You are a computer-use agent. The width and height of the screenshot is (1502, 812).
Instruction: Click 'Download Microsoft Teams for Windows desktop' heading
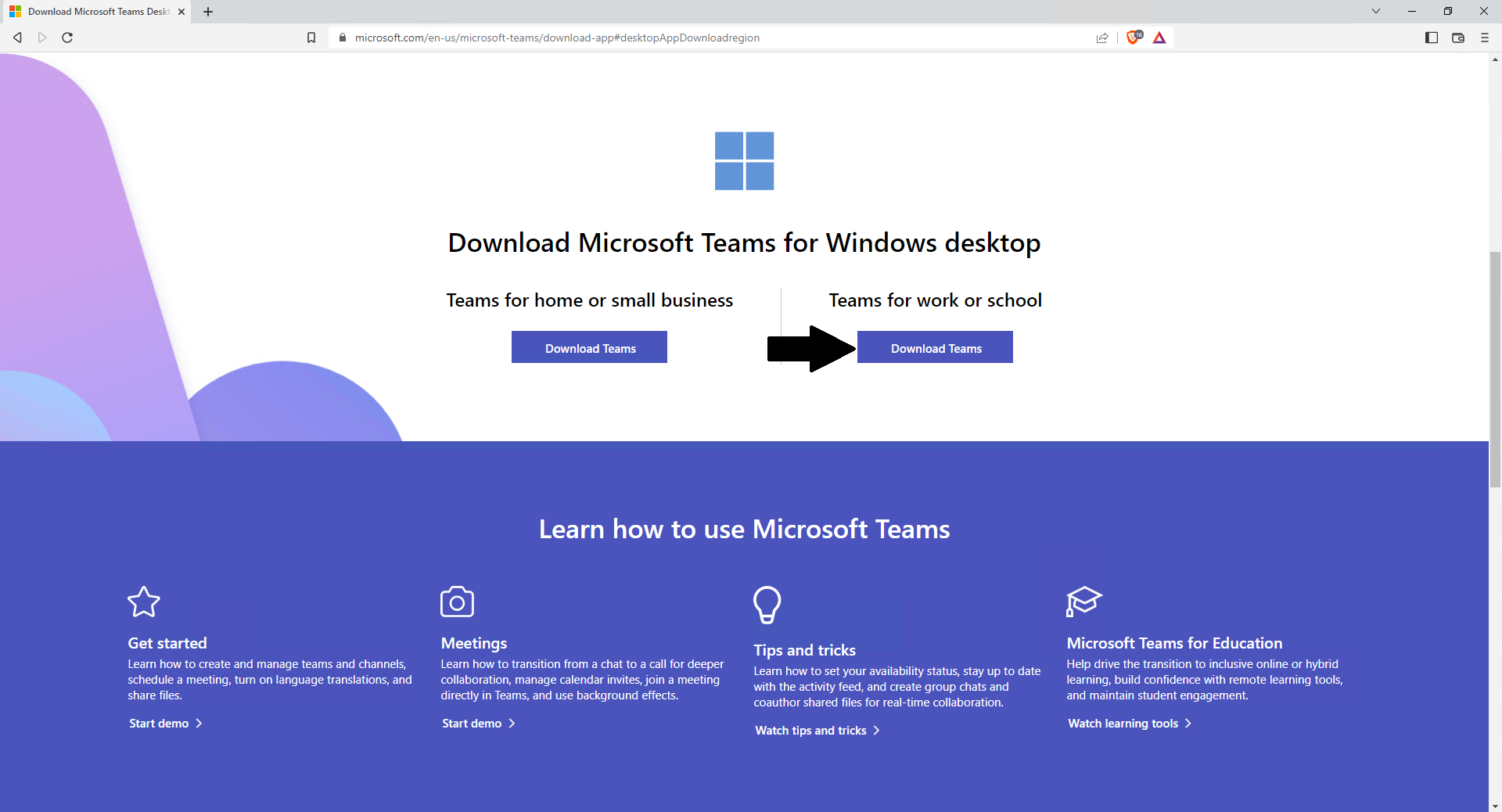pos(745,243)
